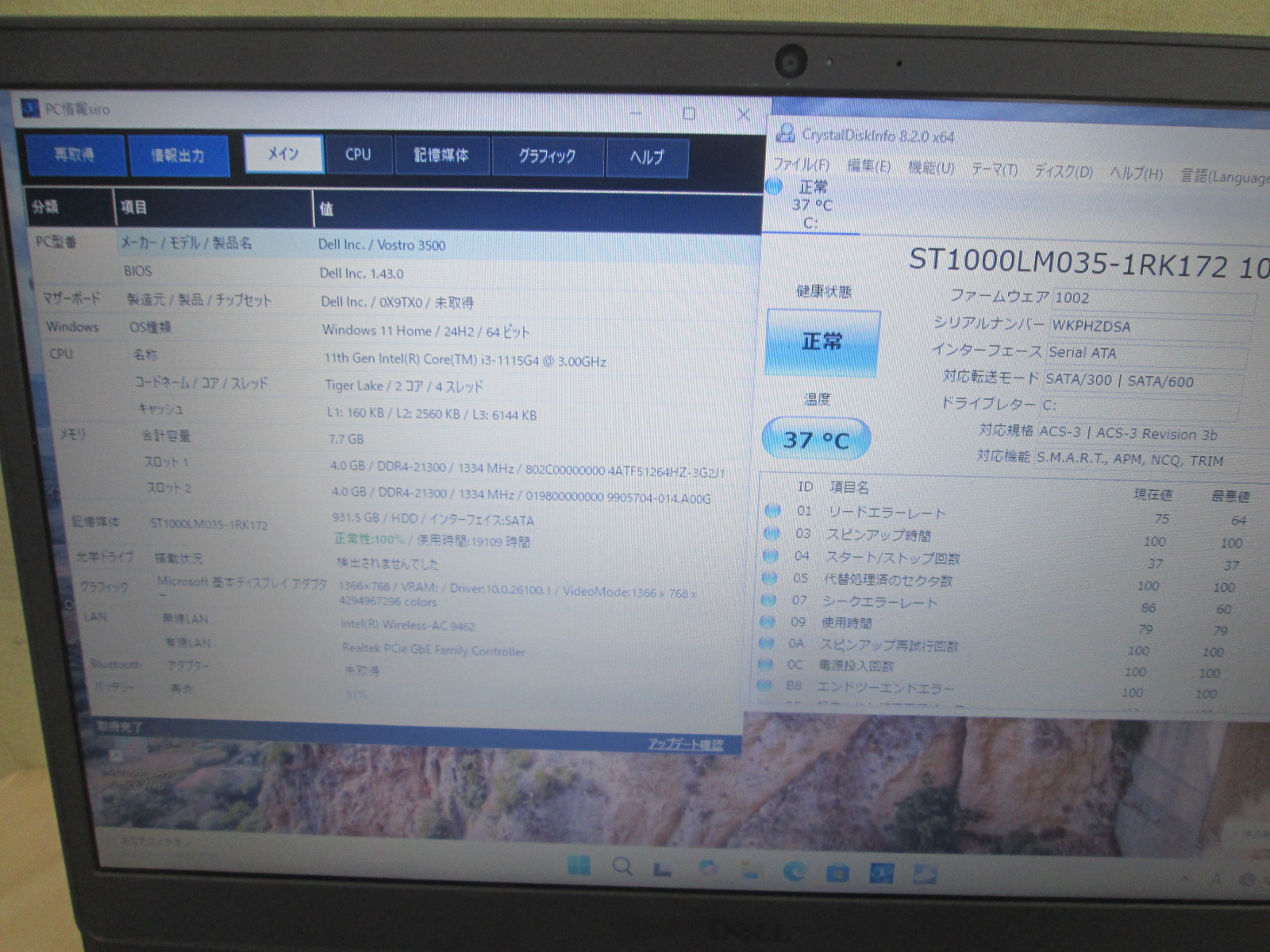The image size is (1270, 952).
Task: Click status icon for 03 スピンアップ時間
Action: coord(772,533)
